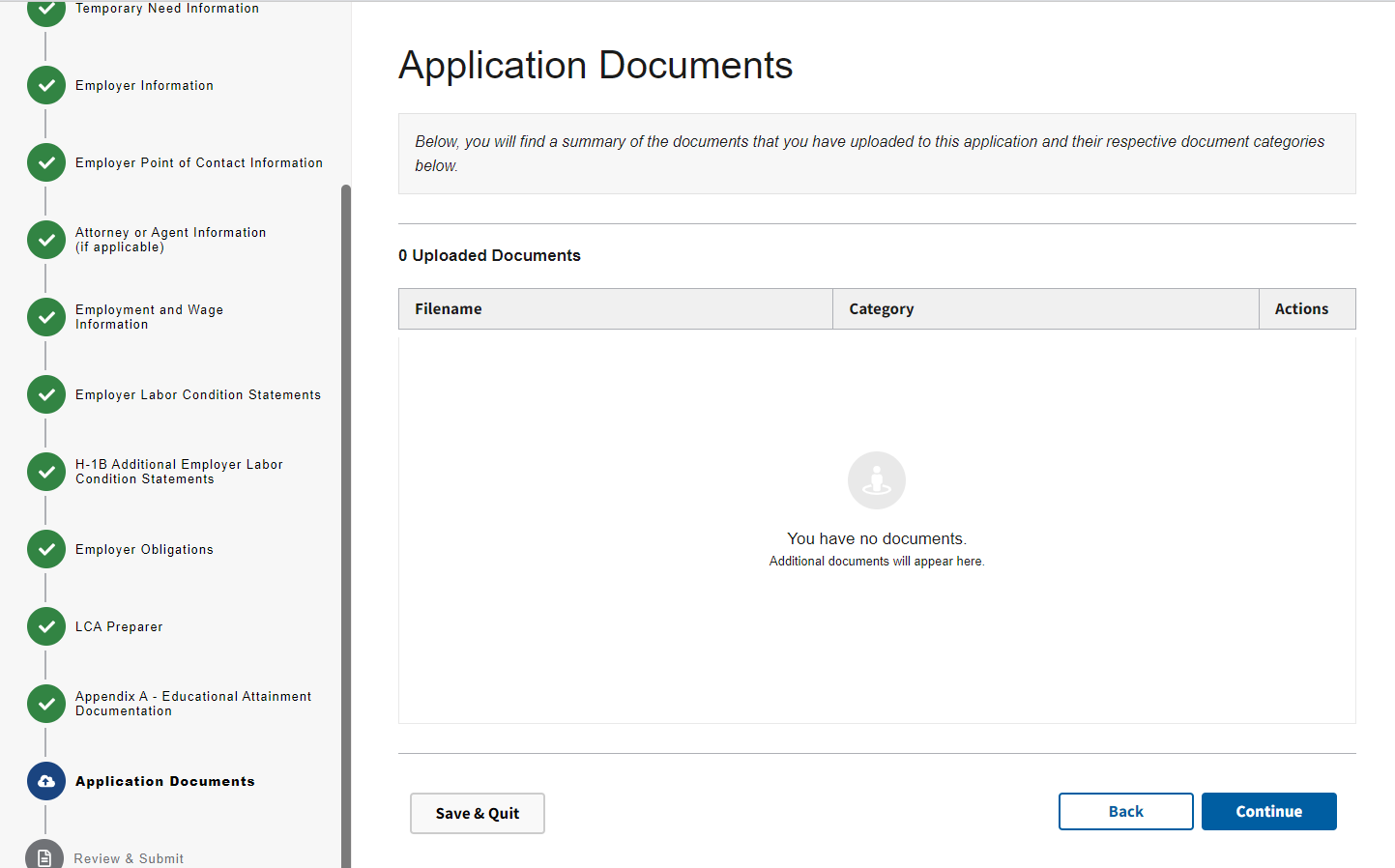Click the LCA Preparer checkmark icon
The width and height of the screenshot is (1395, 868).
[46, 626]
